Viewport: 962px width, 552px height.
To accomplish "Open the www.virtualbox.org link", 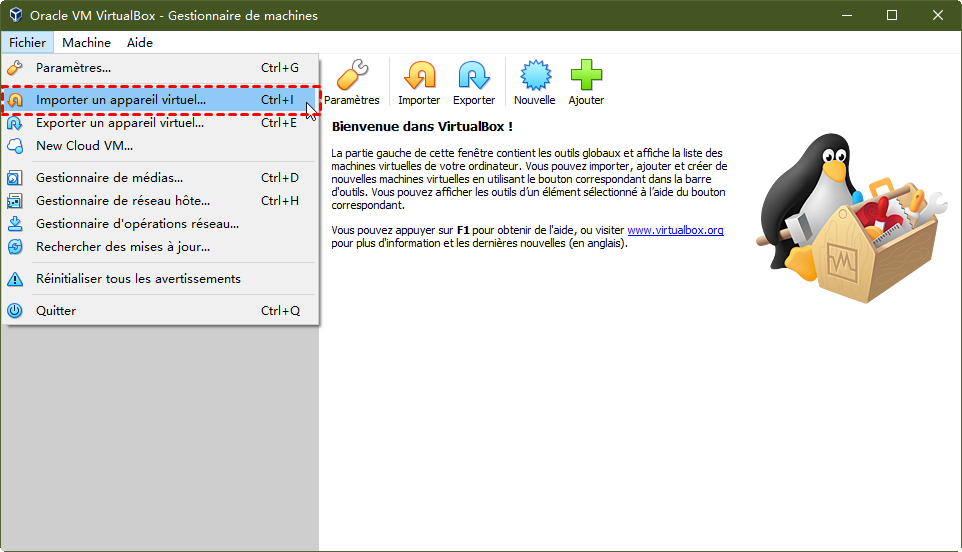I will click(x=675, y=230).
